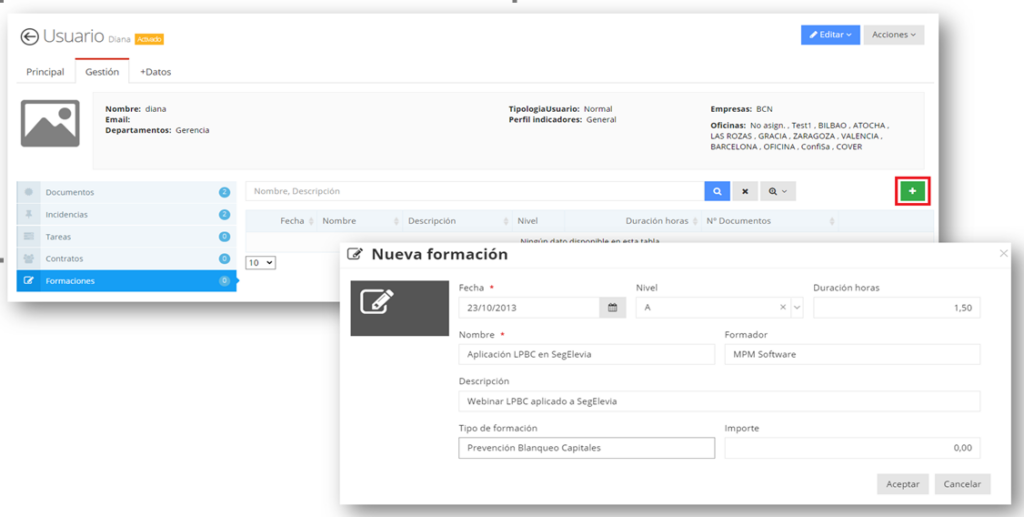Image resolution: width=1024 pixels, height=517 pixels.
Task: Open the Editar dropdown button
Action: click(x=829, y=35)
